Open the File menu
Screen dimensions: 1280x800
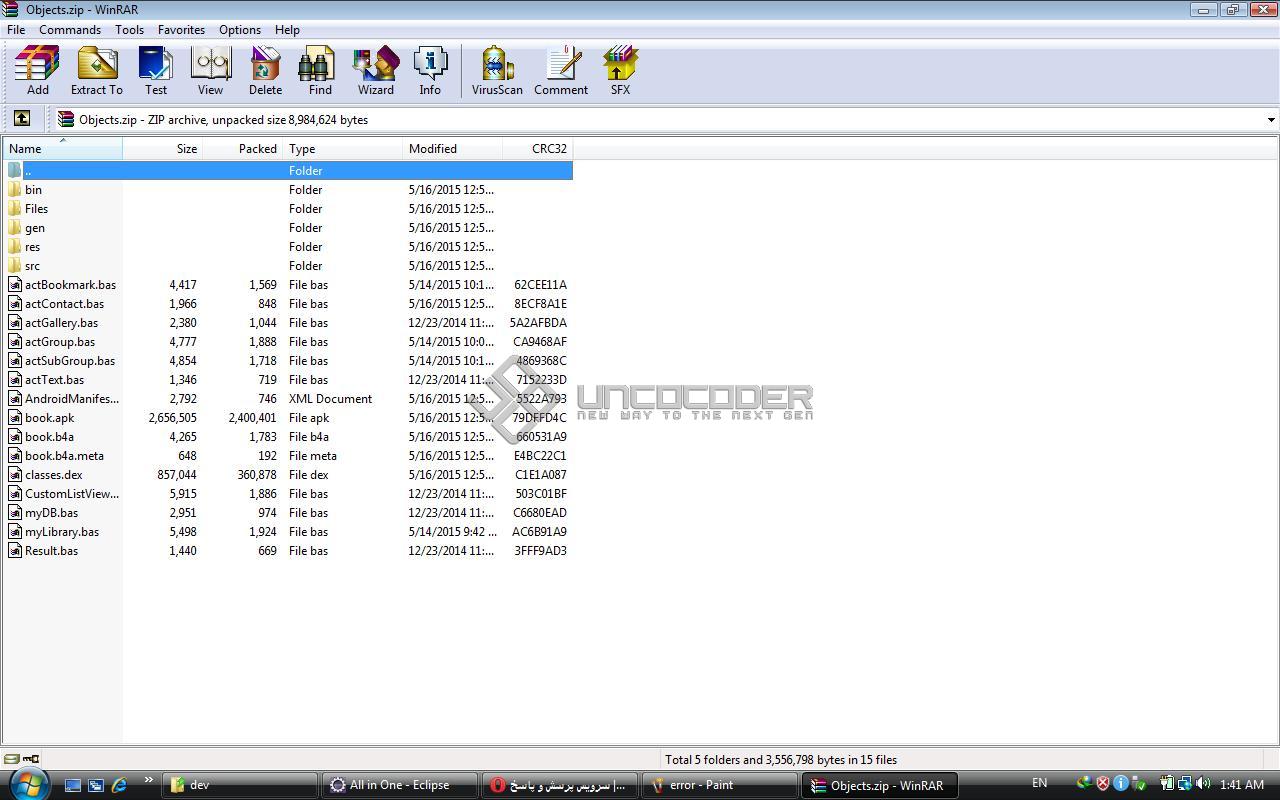click(x=16, y=30)
